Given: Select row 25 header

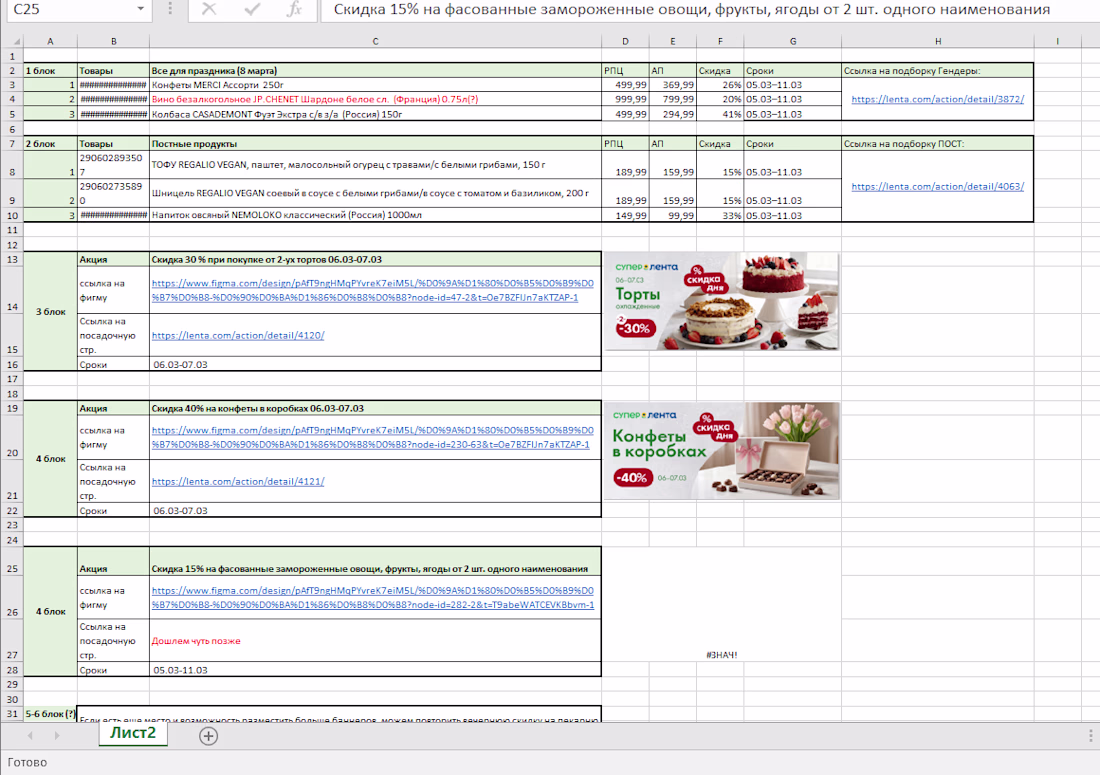Looking at the screenshot, I should point(12,561).
